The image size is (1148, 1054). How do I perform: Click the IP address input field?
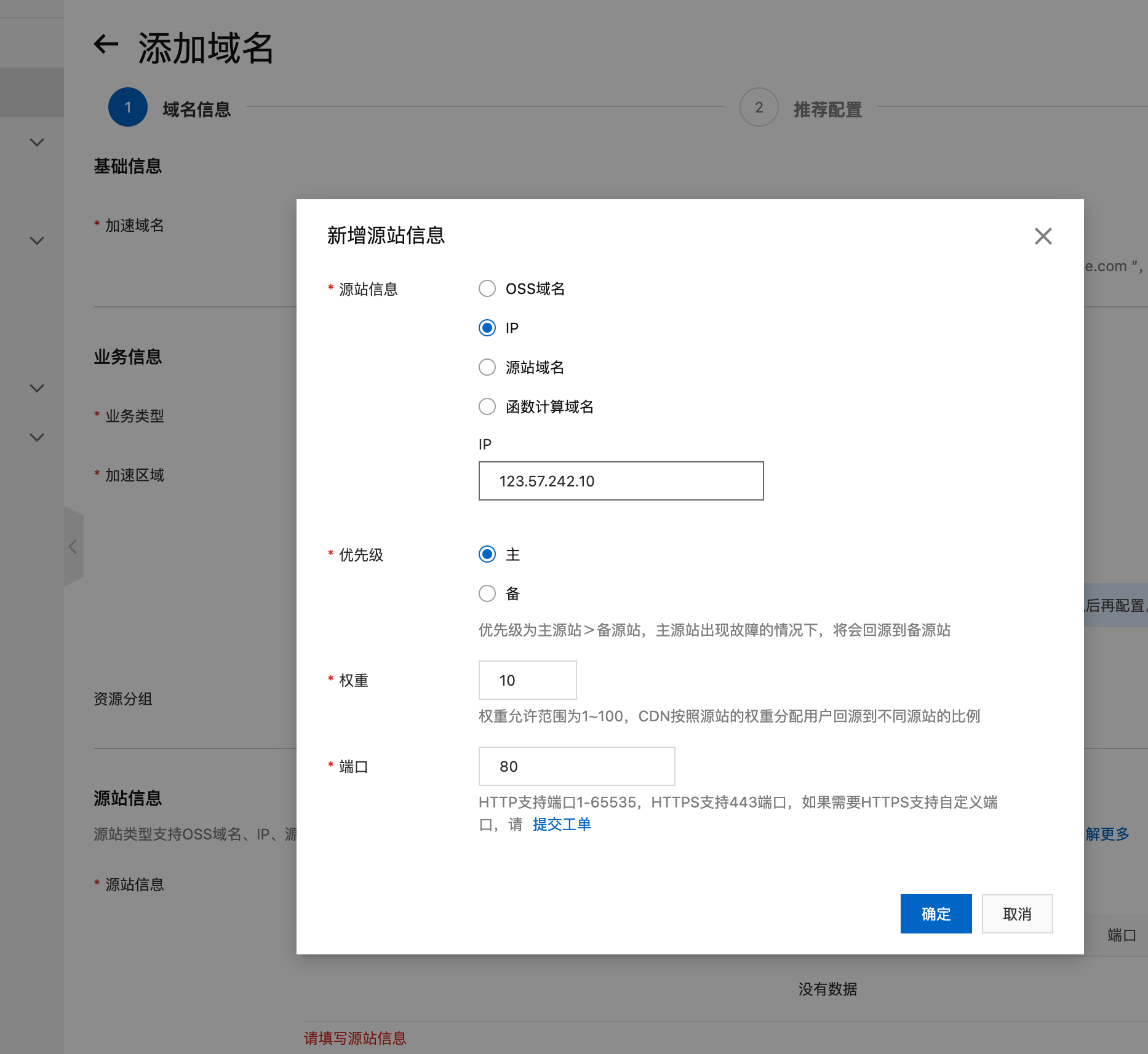(x=621, y=481)
